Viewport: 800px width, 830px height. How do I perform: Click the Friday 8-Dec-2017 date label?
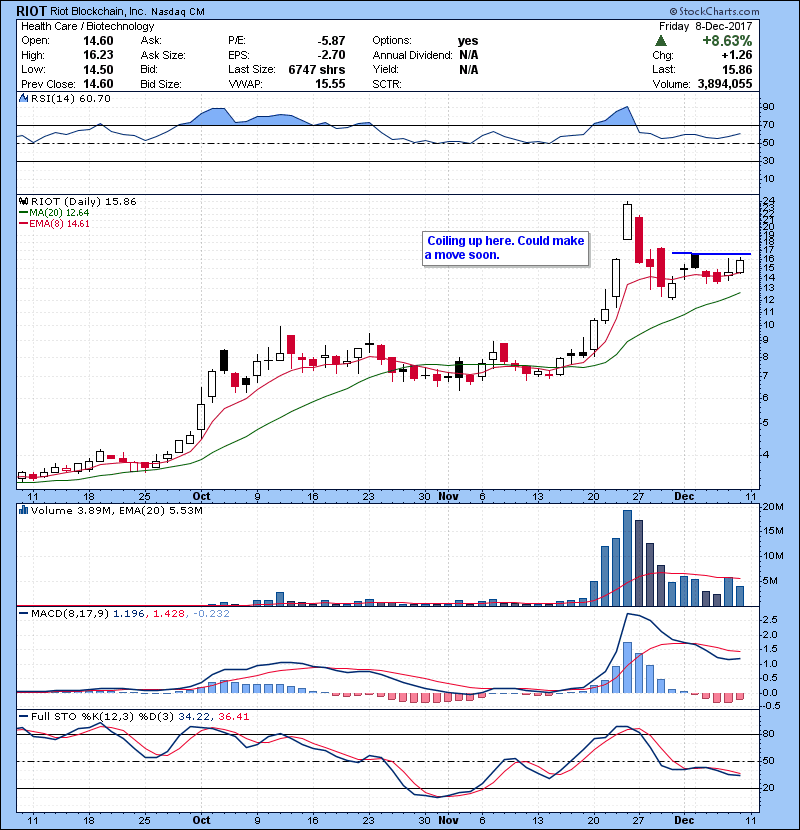click(705, 26)
